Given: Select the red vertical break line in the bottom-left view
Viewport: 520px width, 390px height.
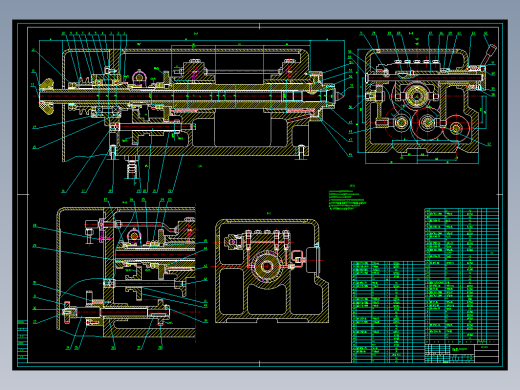Looking at the screenshot, I should click(x=195, y=273).
